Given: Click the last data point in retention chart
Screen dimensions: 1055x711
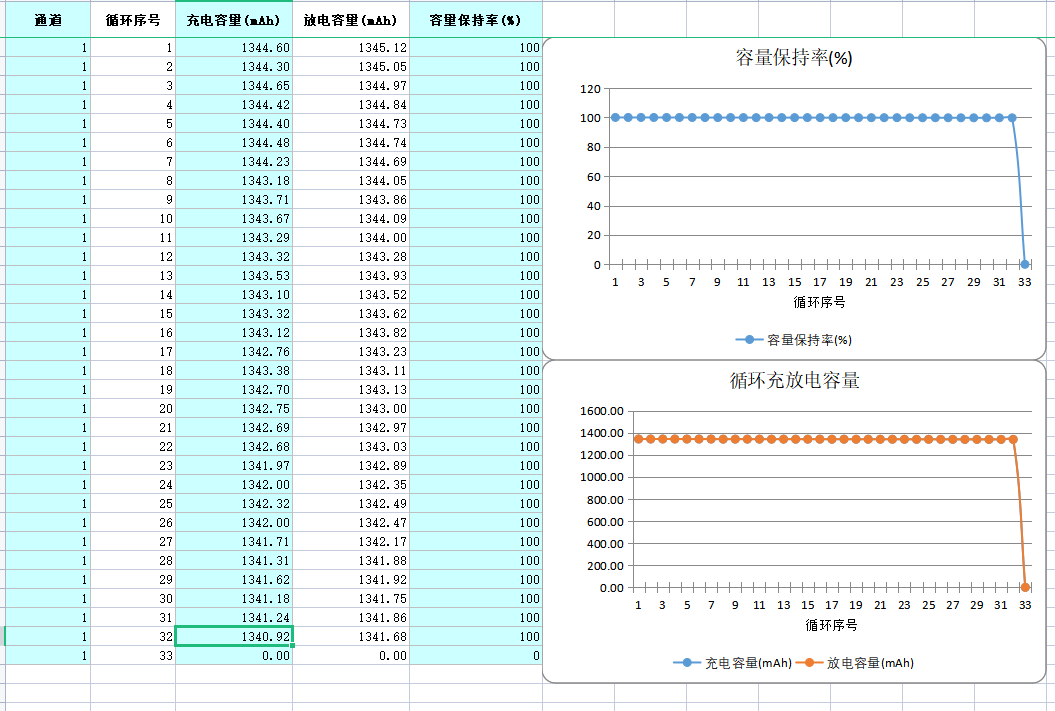Looking at the screenshot, I should 1025,264.
